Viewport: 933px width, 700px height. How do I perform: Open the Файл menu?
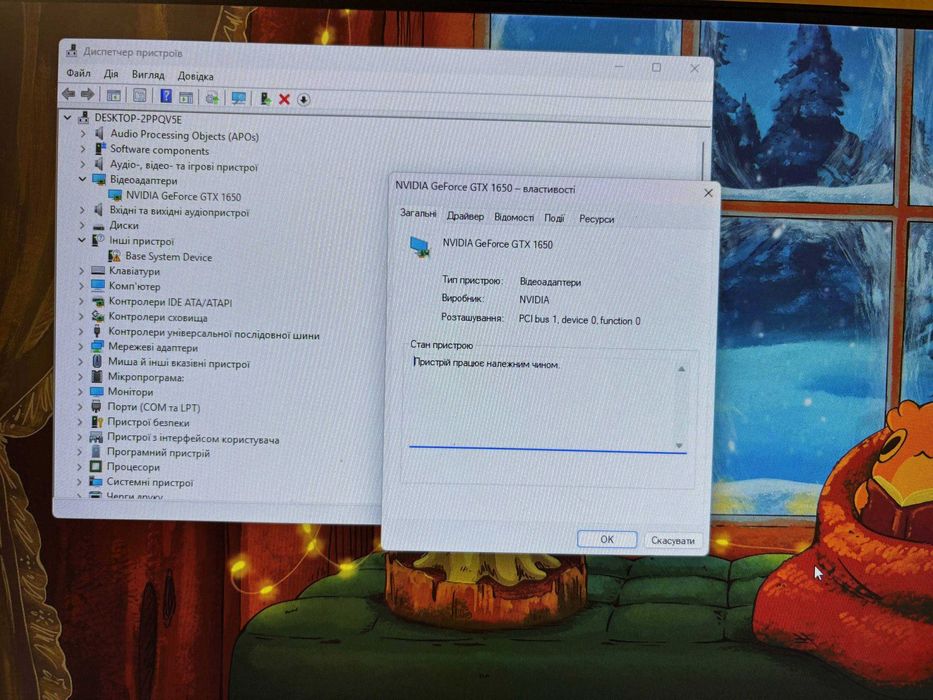pos(79,73)
